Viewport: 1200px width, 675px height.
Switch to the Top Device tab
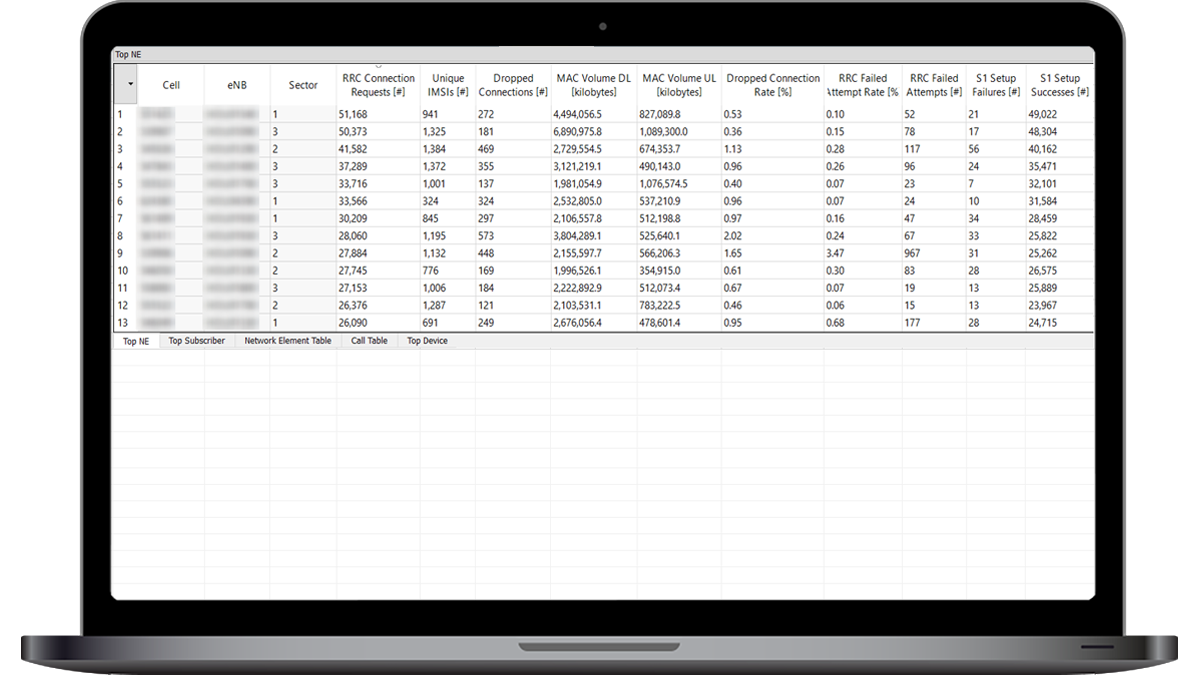427,341
